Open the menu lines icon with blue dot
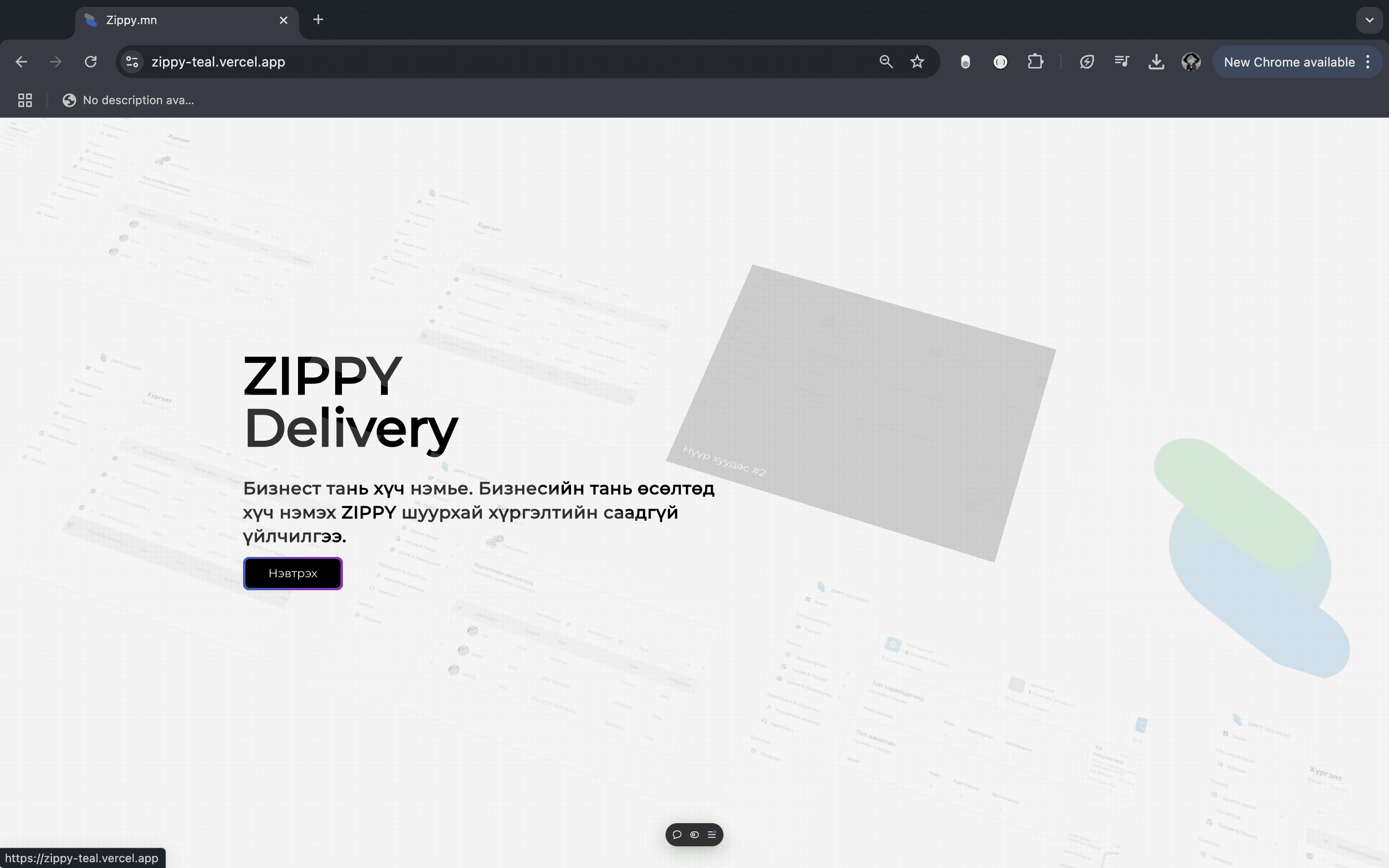Image resolution: width=1389 pixels, height=868 pixels. pos(712,835)
